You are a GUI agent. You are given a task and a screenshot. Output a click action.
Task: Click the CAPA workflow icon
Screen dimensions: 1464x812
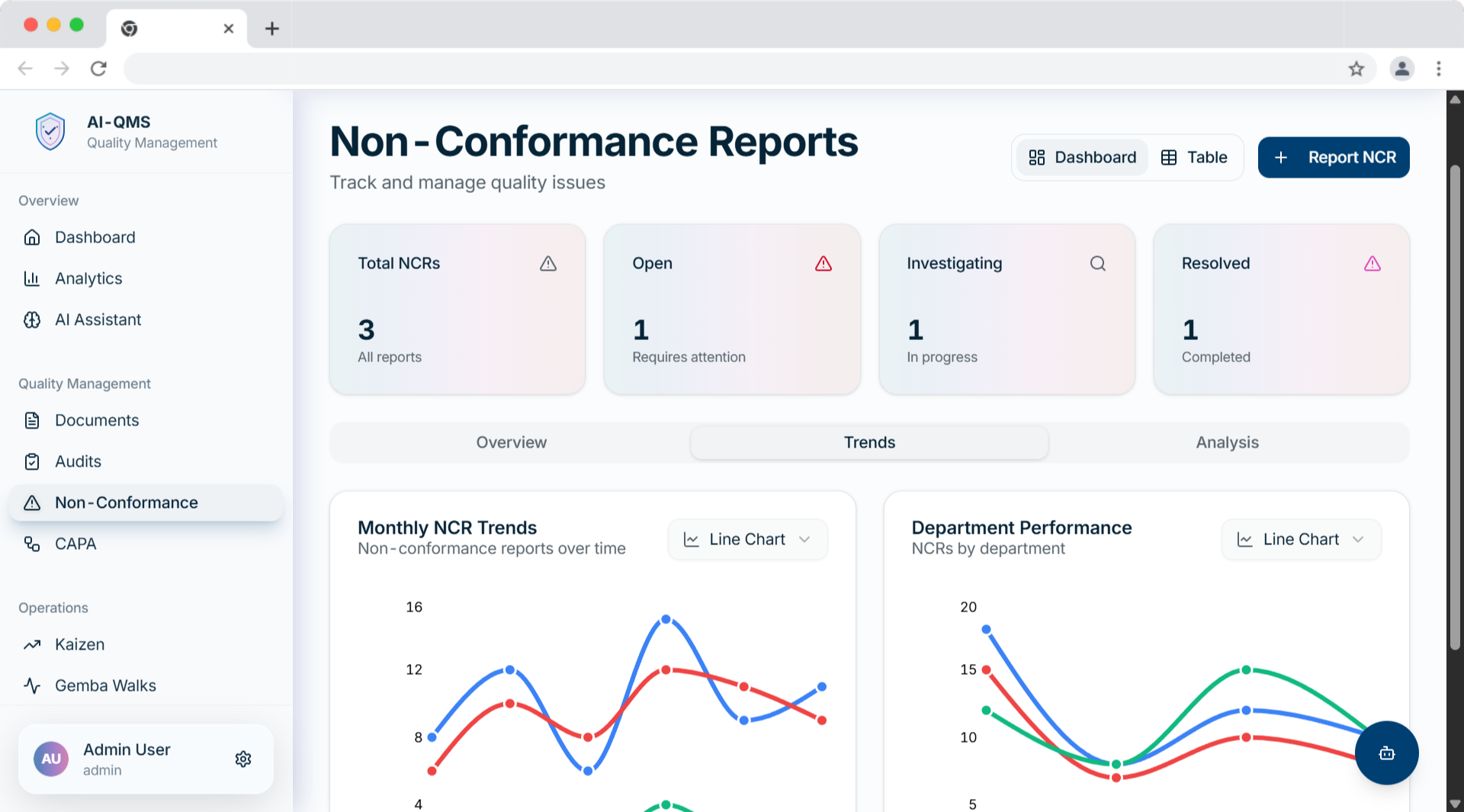click(x=32, y=544)
